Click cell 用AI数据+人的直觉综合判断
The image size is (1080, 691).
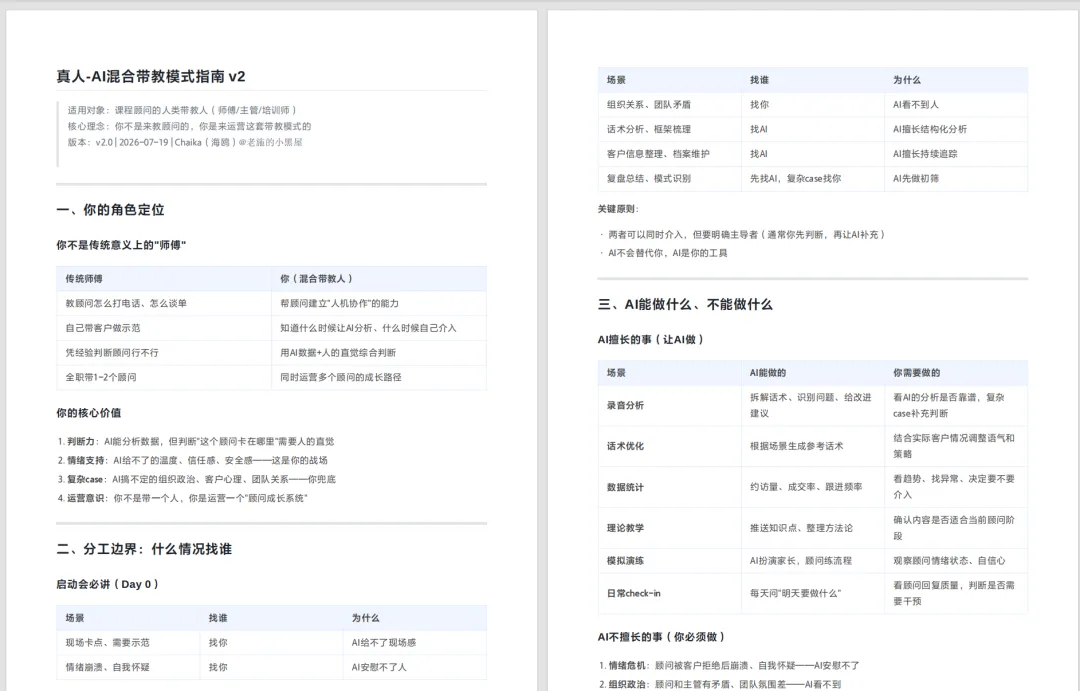coord(338,353)
